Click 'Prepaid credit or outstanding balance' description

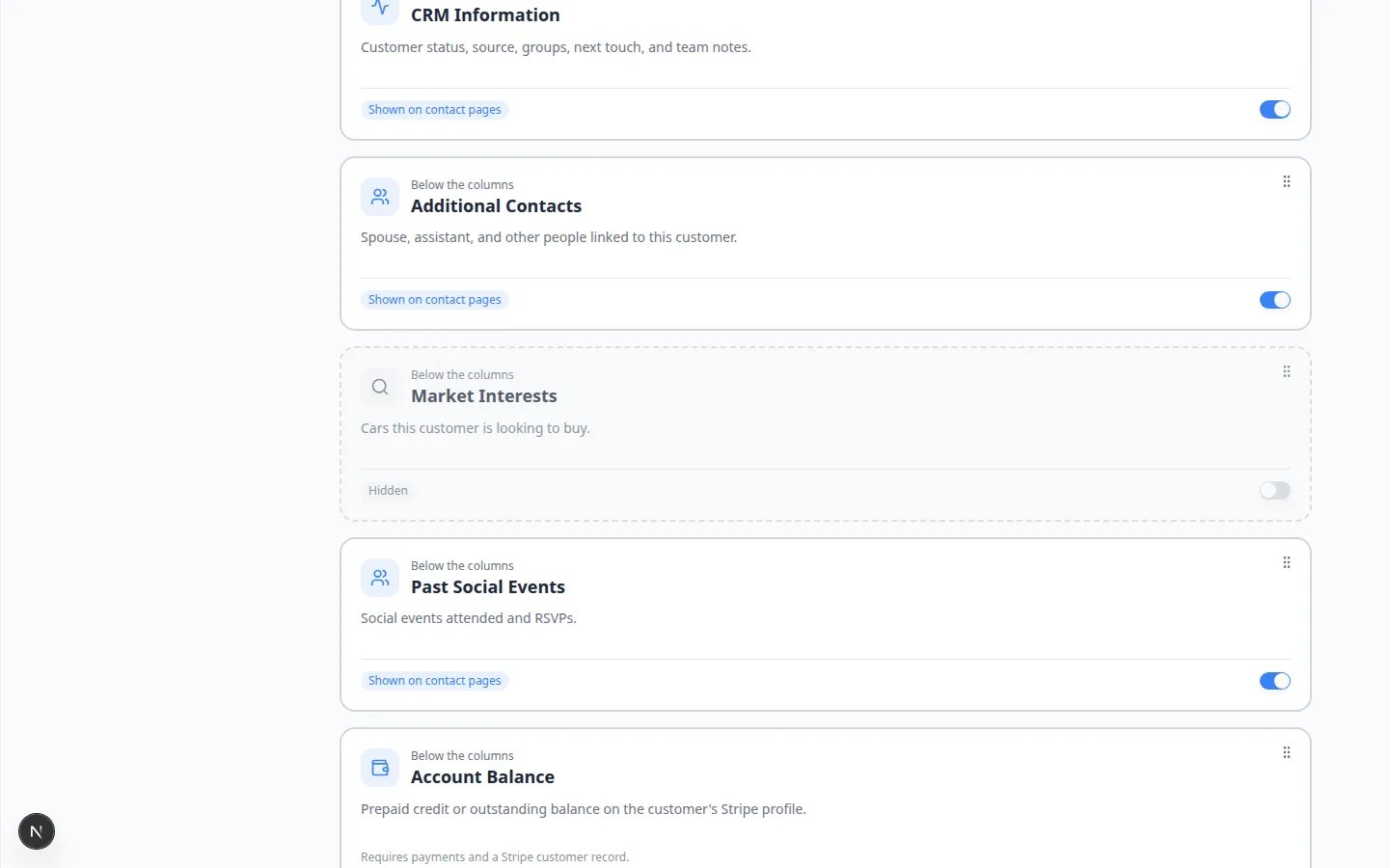click(x=584, y=809)
